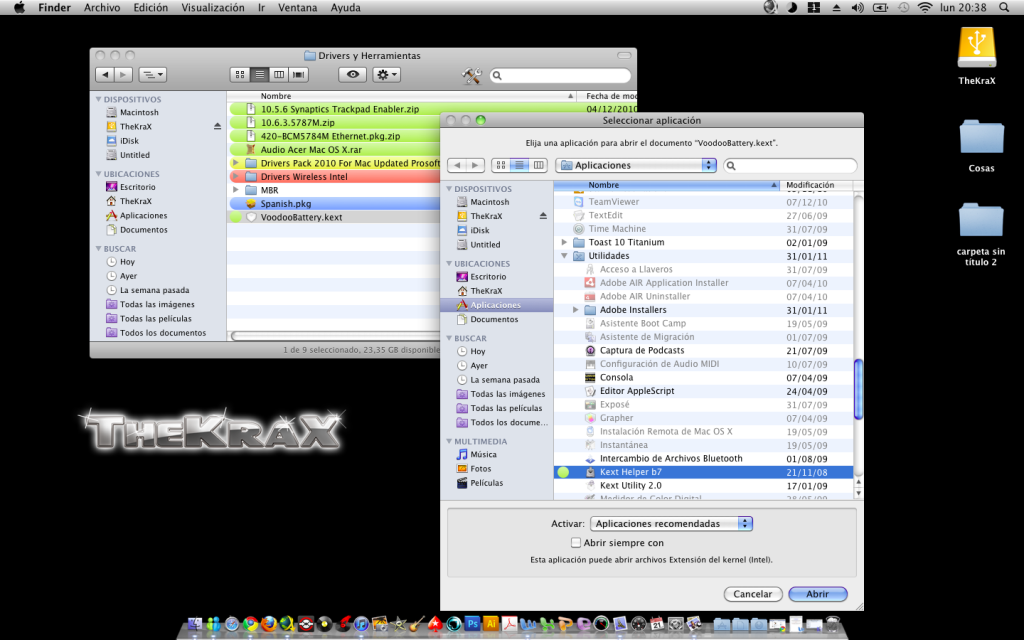Go forward in Drivers y Herramientas window
This screenshot has height=640, width=1024.
pyautogui.click(x=123, y=74)
